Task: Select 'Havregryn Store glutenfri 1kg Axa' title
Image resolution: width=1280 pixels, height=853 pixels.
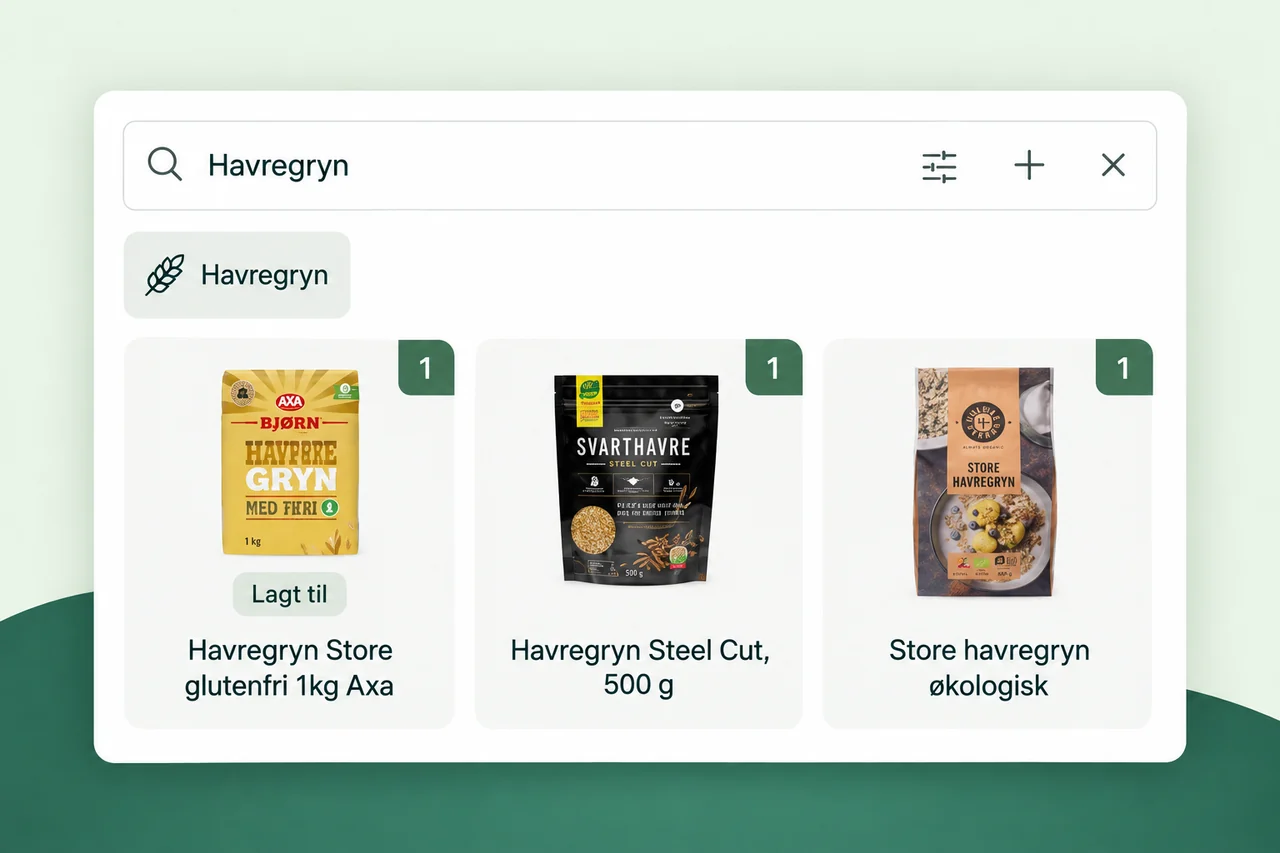Action: coord(289,668)
